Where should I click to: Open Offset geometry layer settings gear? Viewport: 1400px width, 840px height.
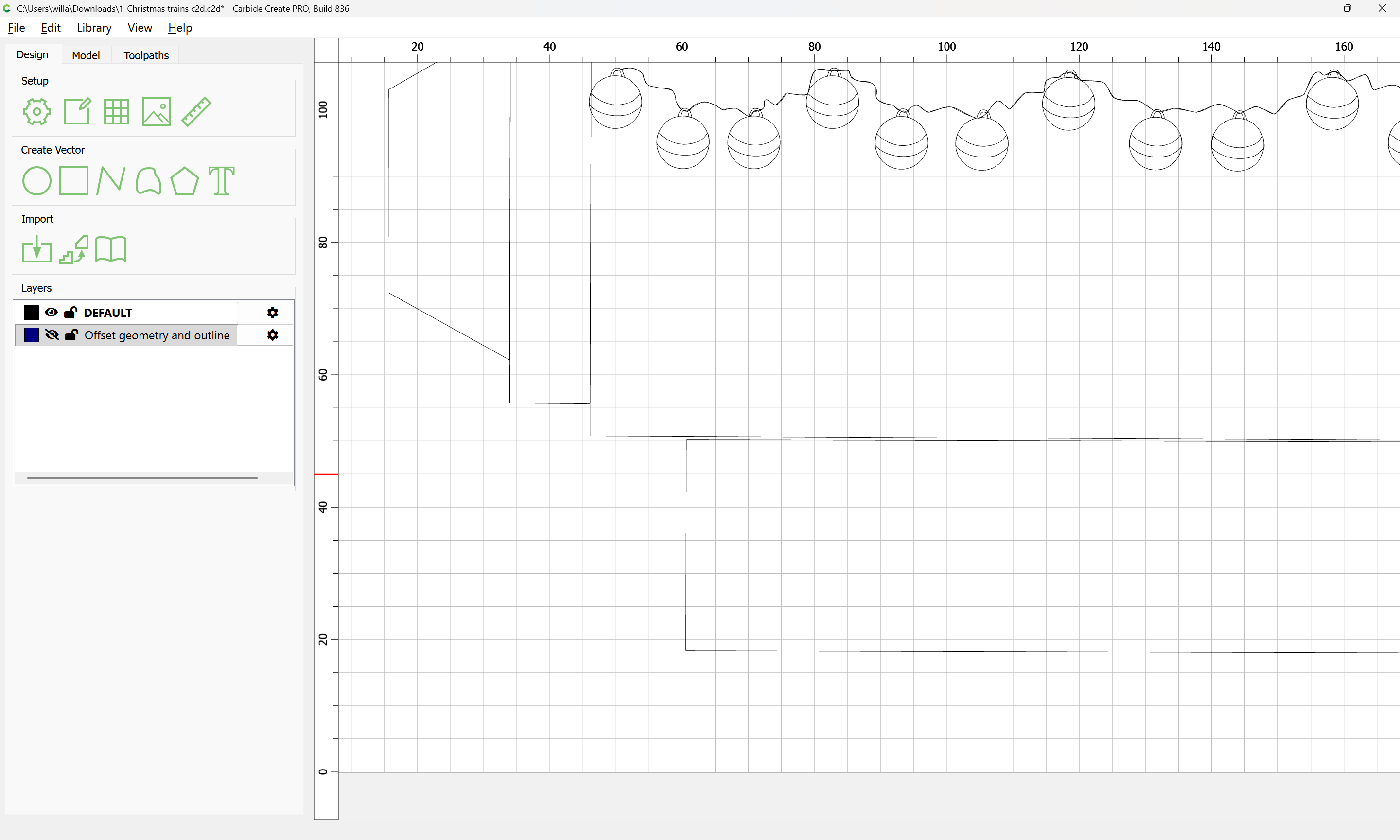(273, 335)
